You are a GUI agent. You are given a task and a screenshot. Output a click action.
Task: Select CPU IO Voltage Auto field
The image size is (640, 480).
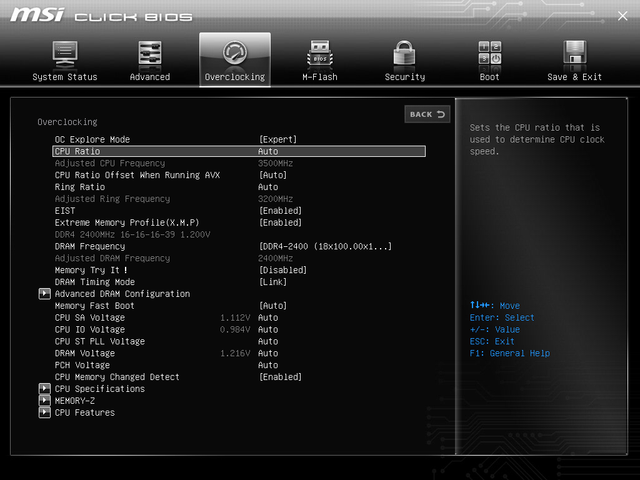(268, 329)
